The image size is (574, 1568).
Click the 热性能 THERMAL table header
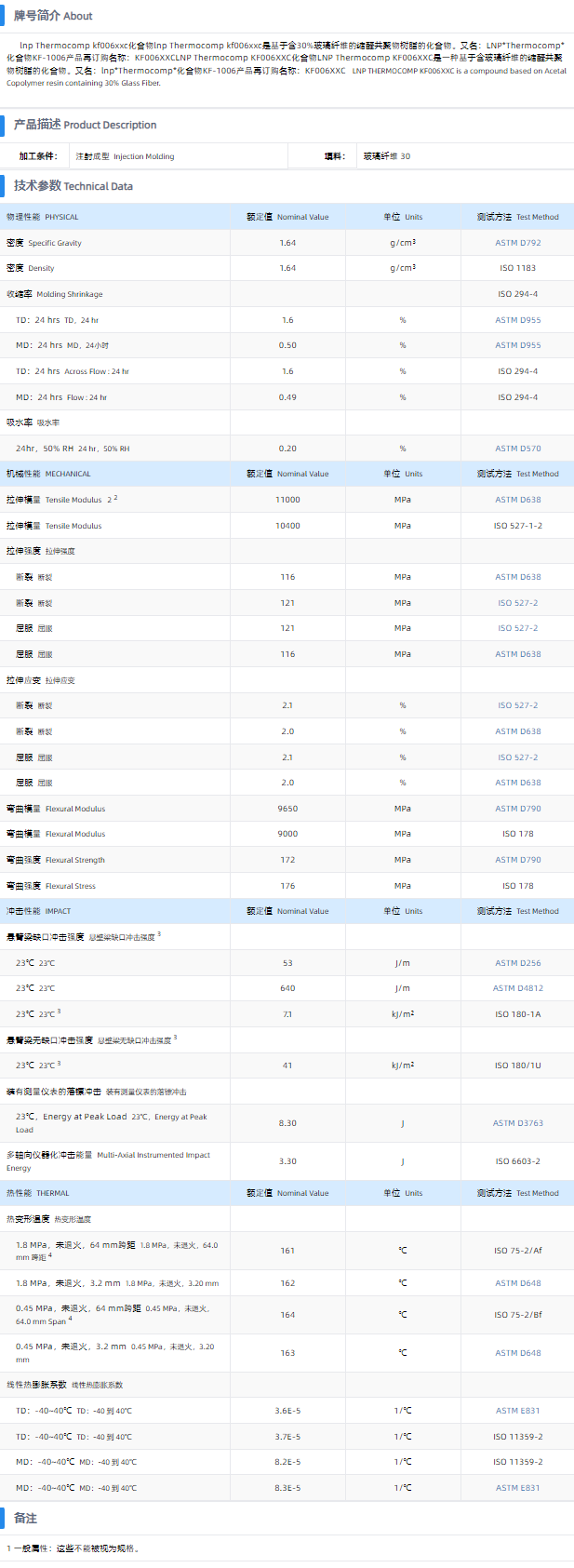click(38, 1193)
